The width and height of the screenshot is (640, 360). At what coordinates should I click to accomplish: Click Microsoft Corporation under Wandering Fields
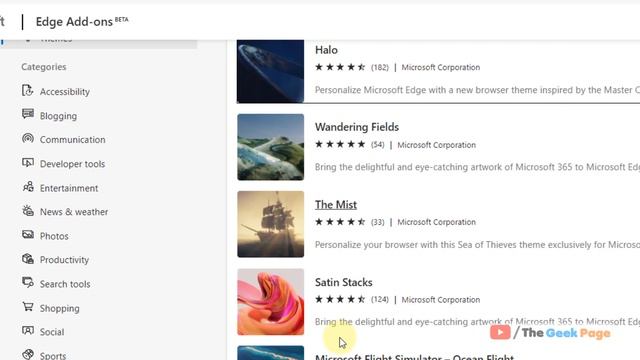coord(436,145)
